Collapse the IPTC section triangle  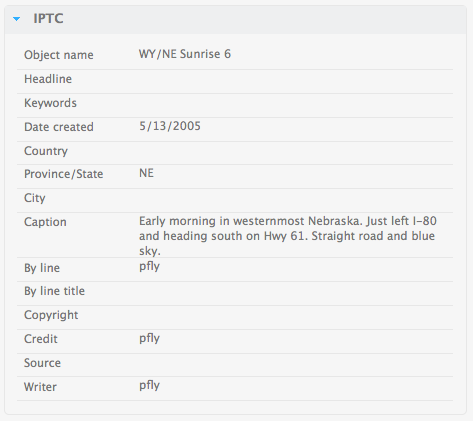pyautogui.click(x=16, y=19)
